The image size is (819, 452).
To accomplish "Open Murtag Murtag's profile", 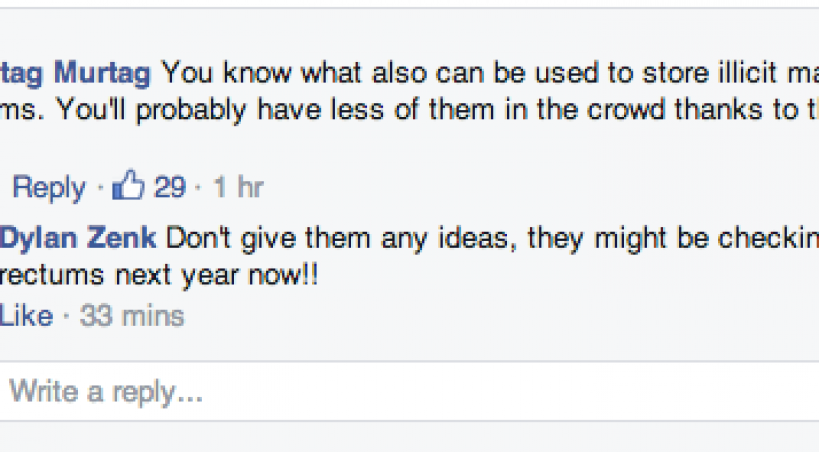I will [76, 73].
